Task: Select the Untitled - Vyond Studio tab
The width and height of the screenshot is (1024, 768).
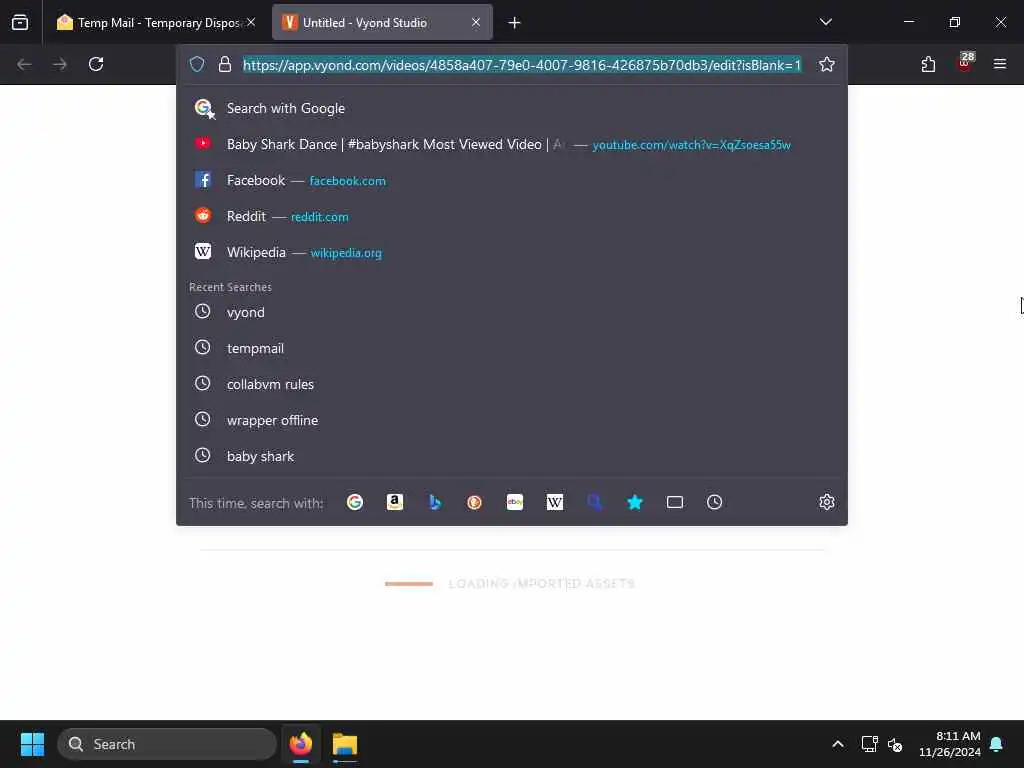Action: [x=382, y=22]
